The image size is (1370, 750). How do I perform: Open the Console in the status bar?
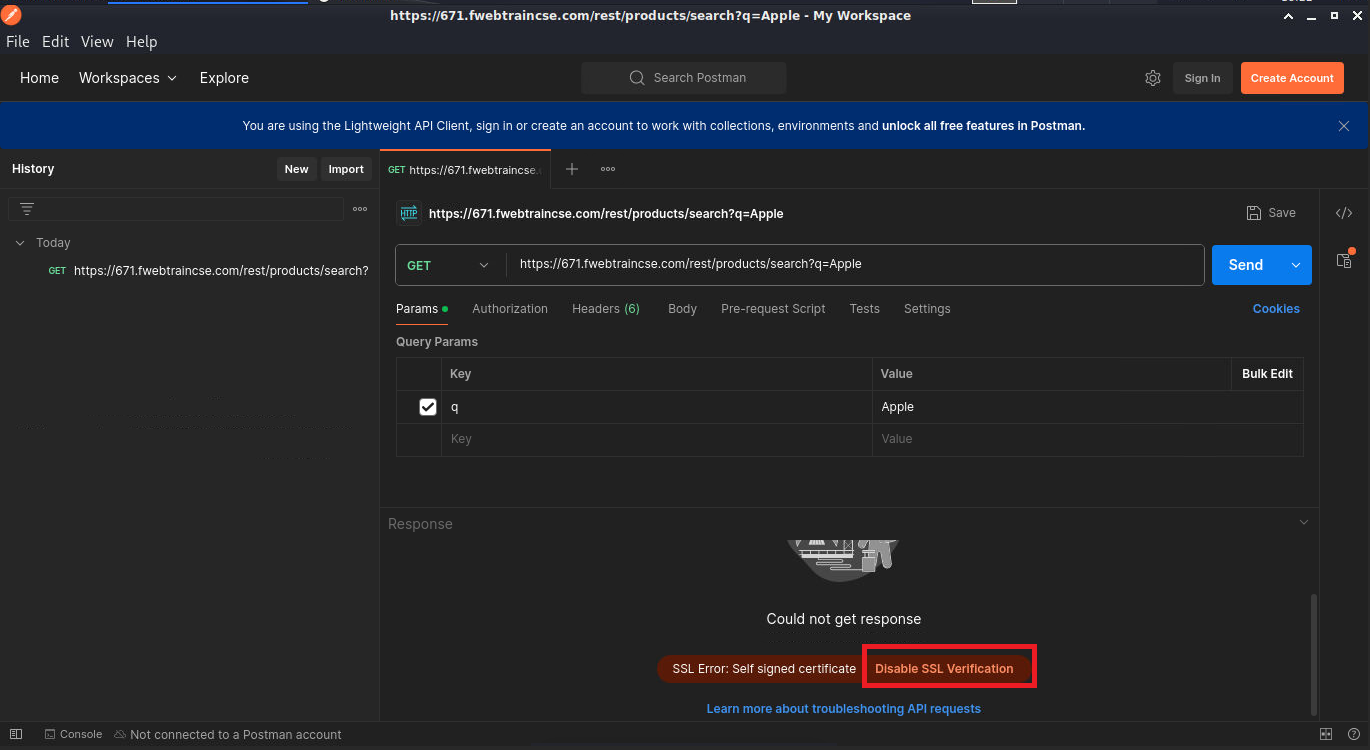[73, 734]
